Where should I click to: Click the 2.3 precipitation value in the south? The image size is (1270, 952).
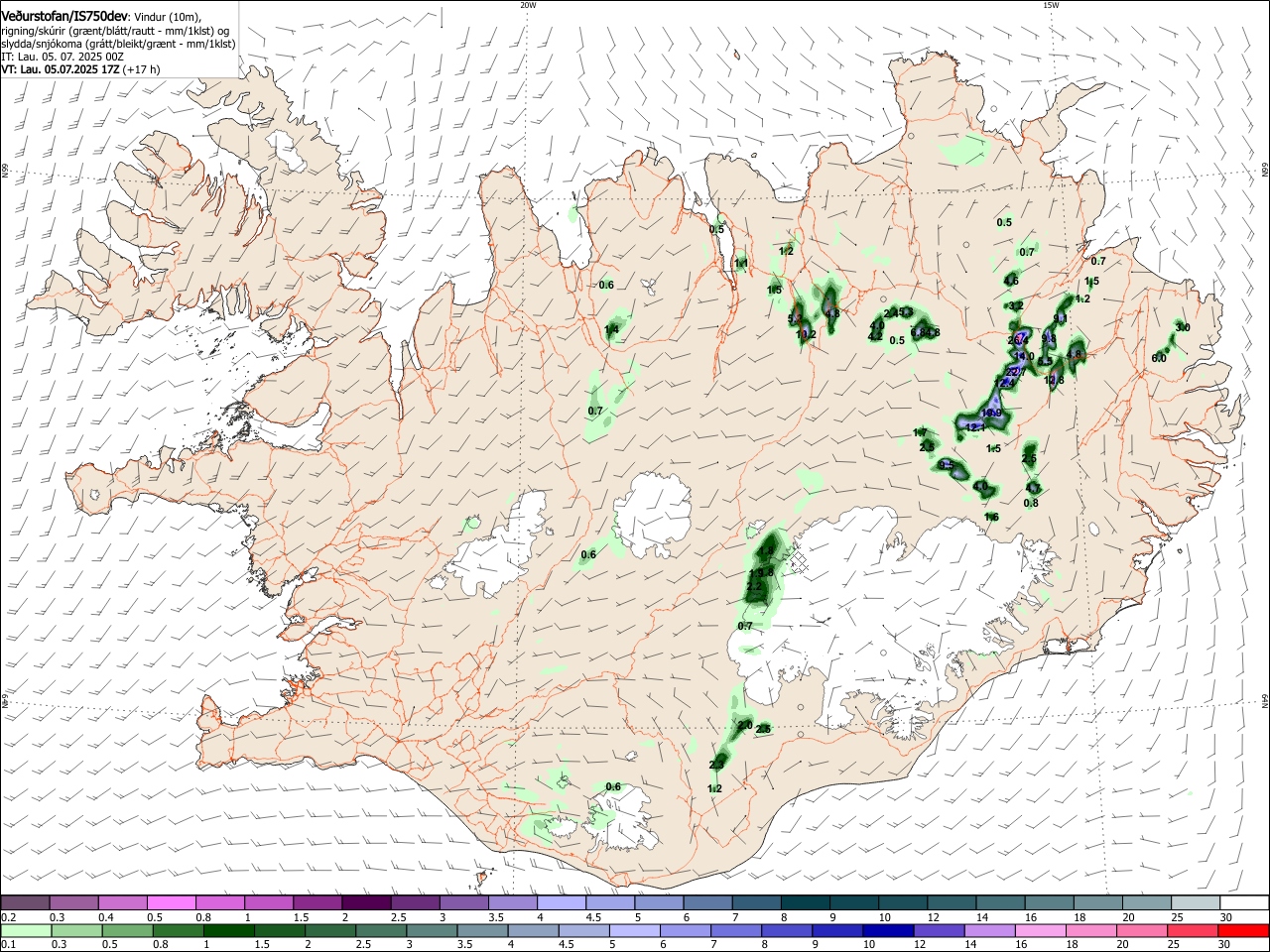(716, 765)
